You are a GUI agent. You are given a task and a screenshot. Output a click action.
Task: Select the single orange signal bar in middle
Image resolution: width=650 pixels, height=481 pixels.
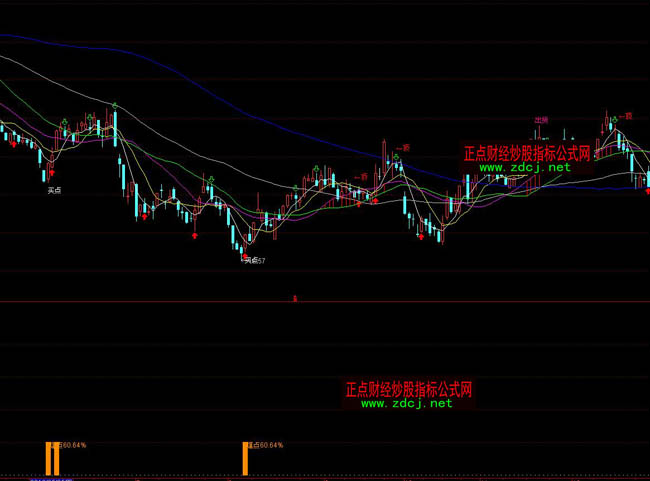tap(245, 458)
